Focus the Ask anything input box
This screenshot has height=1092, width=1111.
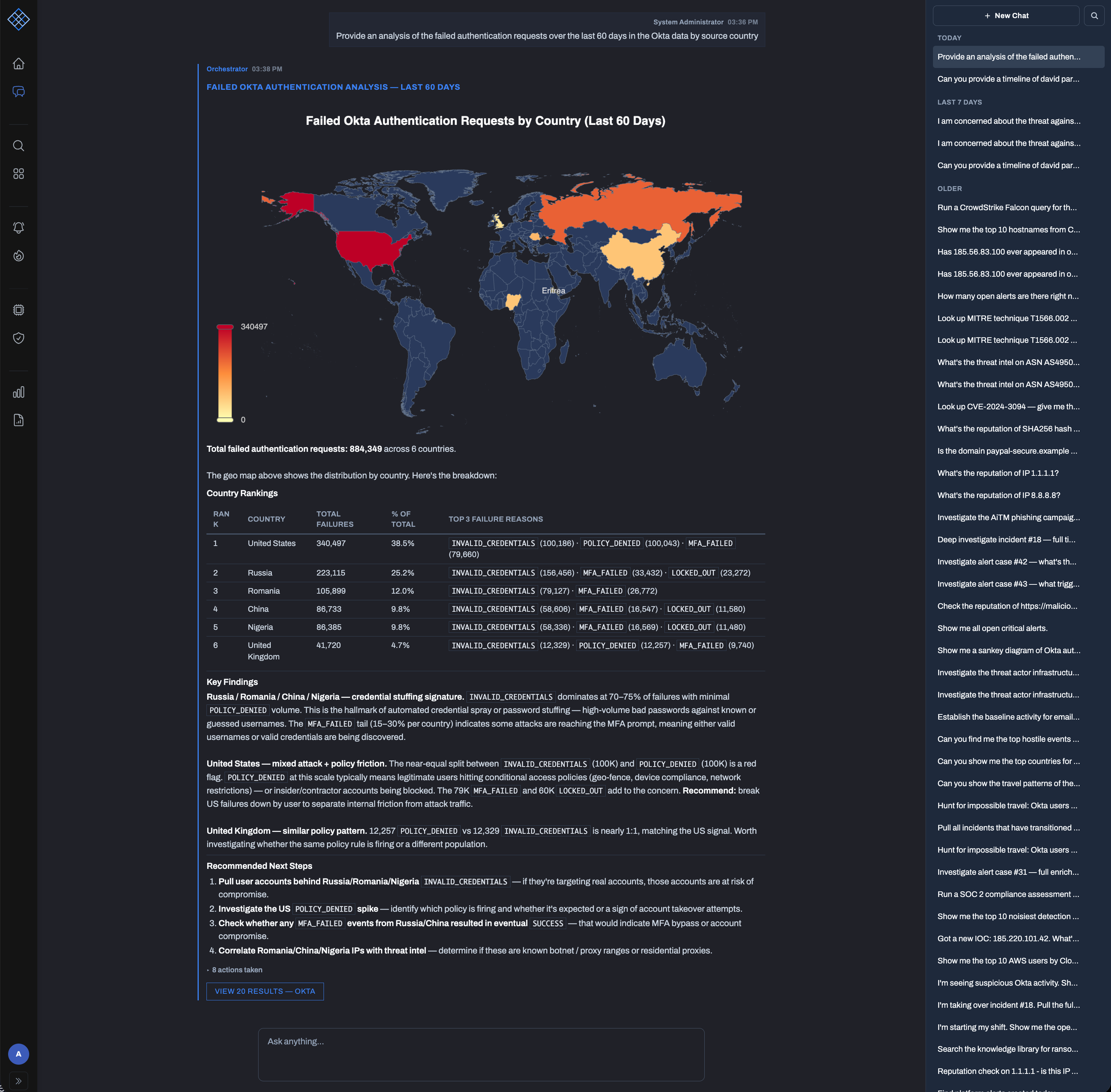[x=481, y=1054]
